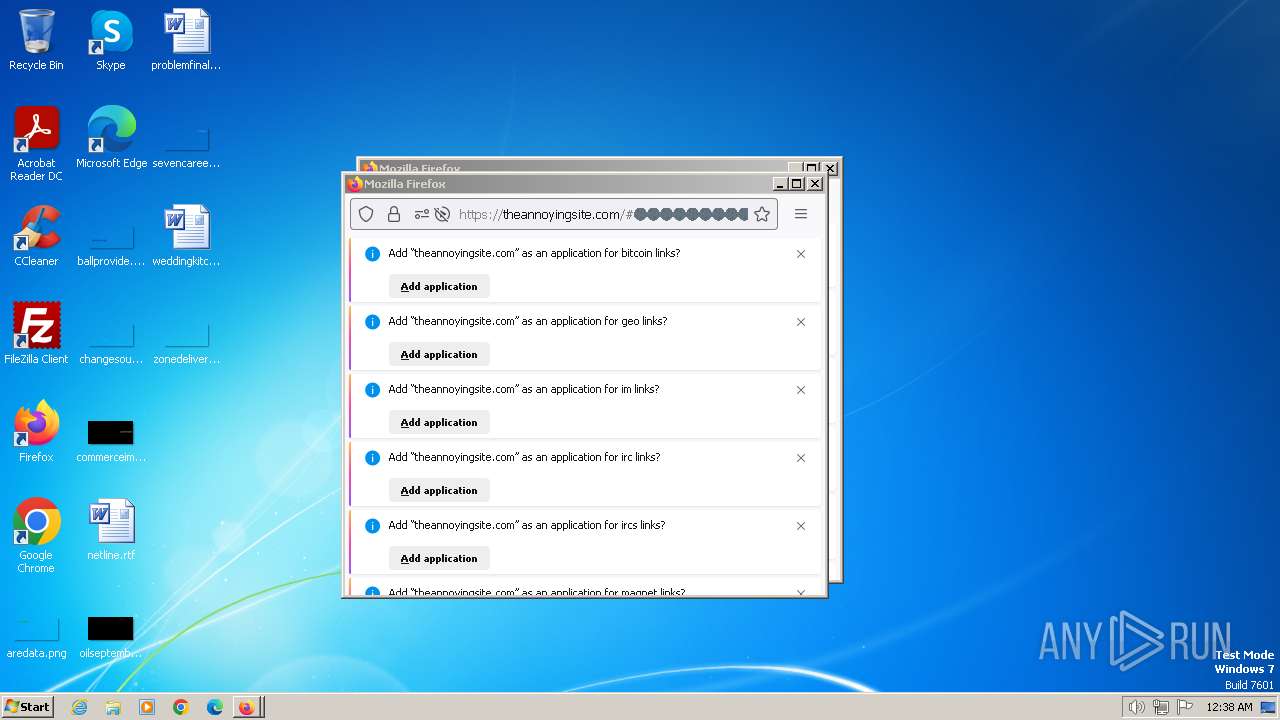Open Chrome from taskbar
Viewport: 1280px width, 720px height.
pos(181,707)
